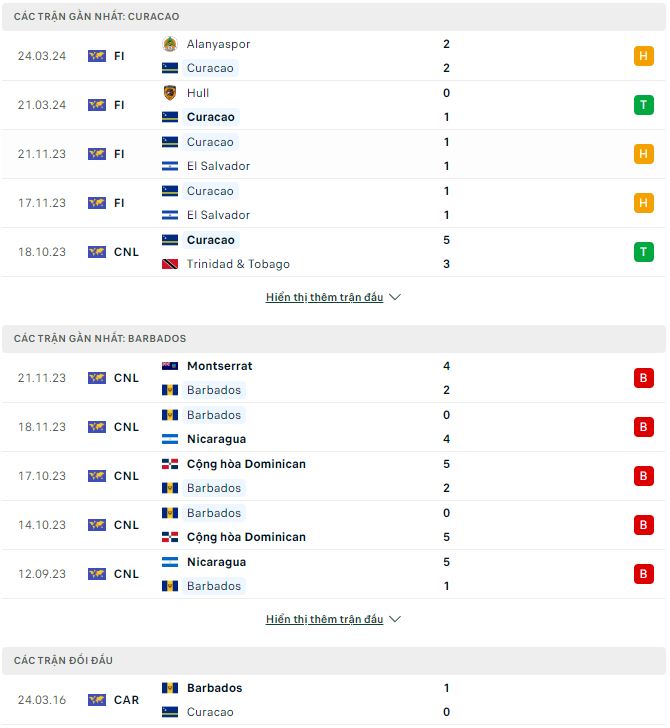The image size is (670, 728).
Task: Click the El Salvador flag on 21.11.23 match
Action: 170,166
